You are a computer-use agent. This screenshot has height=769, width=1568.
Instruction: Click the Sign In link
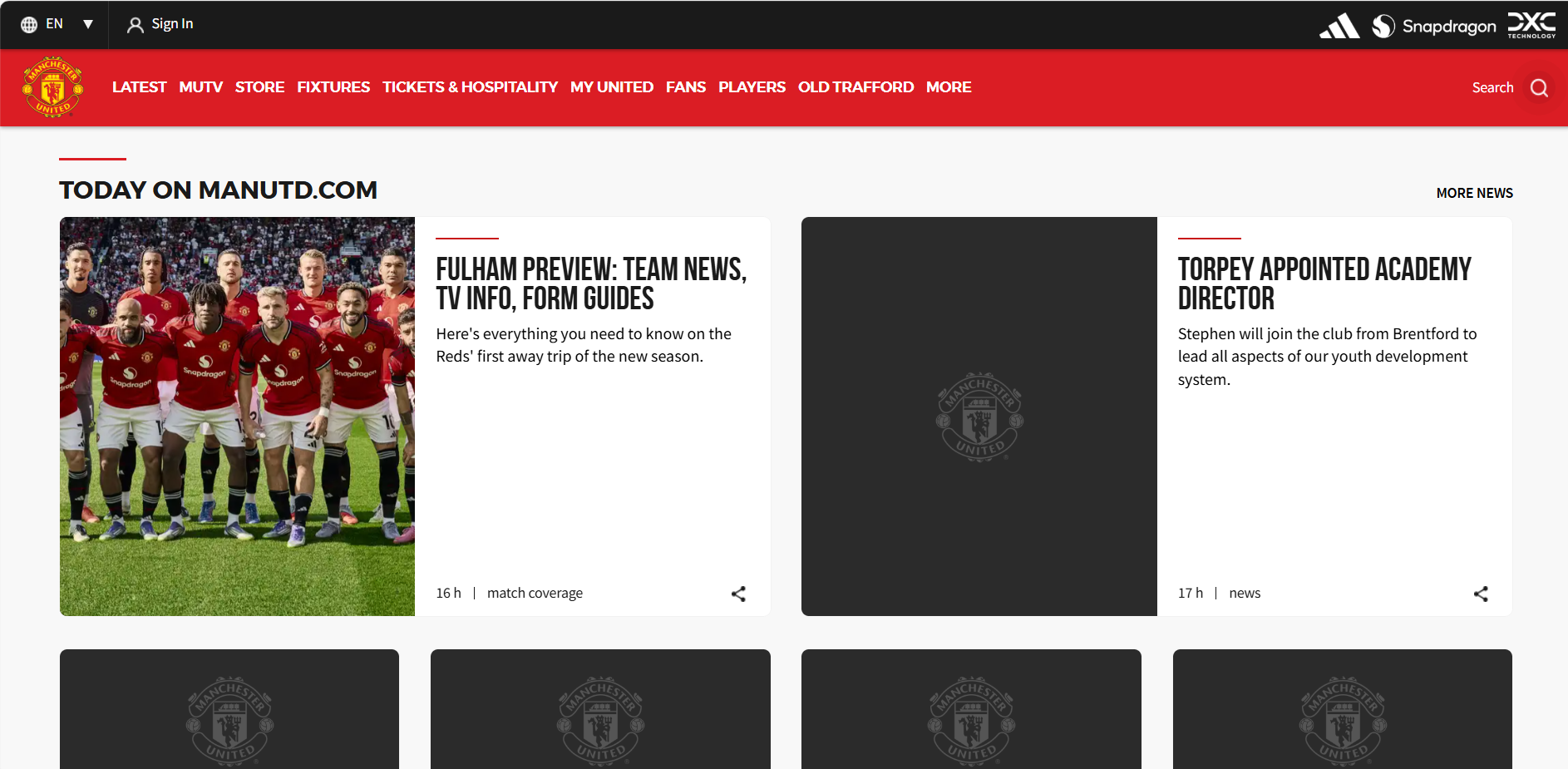172,24
